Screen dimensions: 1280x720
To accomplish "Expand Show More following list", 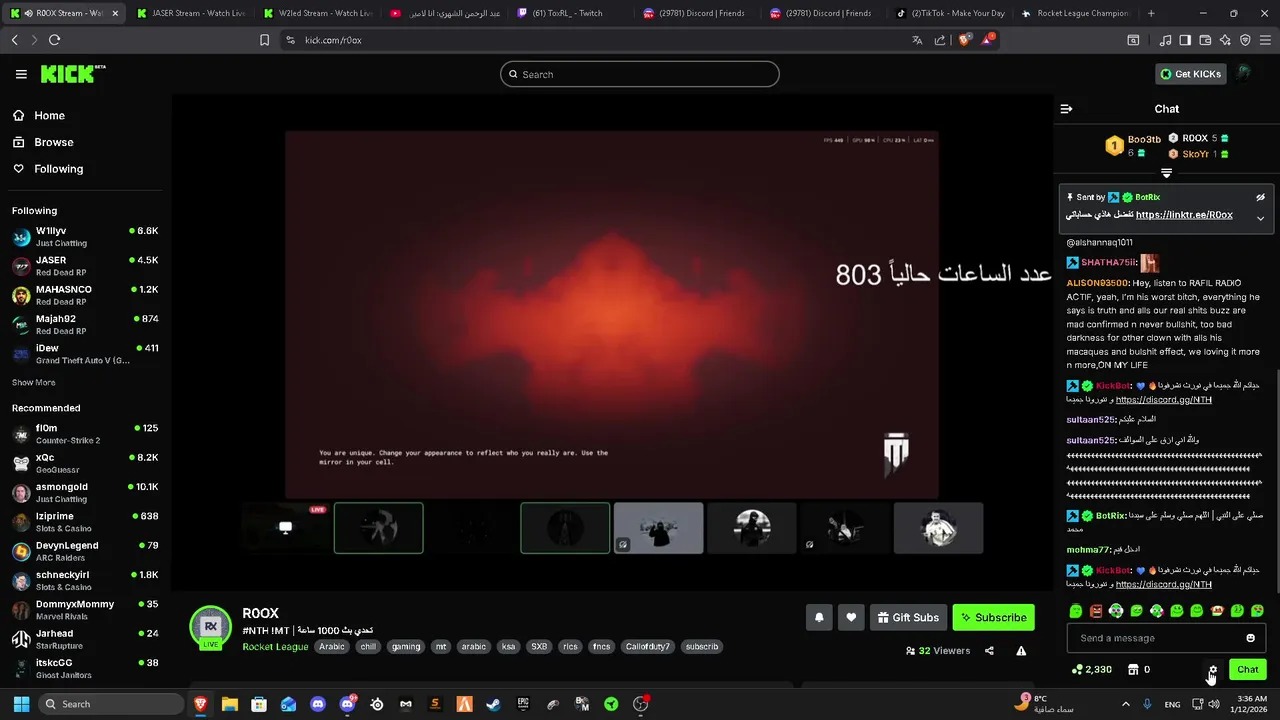I will [33, 382].
